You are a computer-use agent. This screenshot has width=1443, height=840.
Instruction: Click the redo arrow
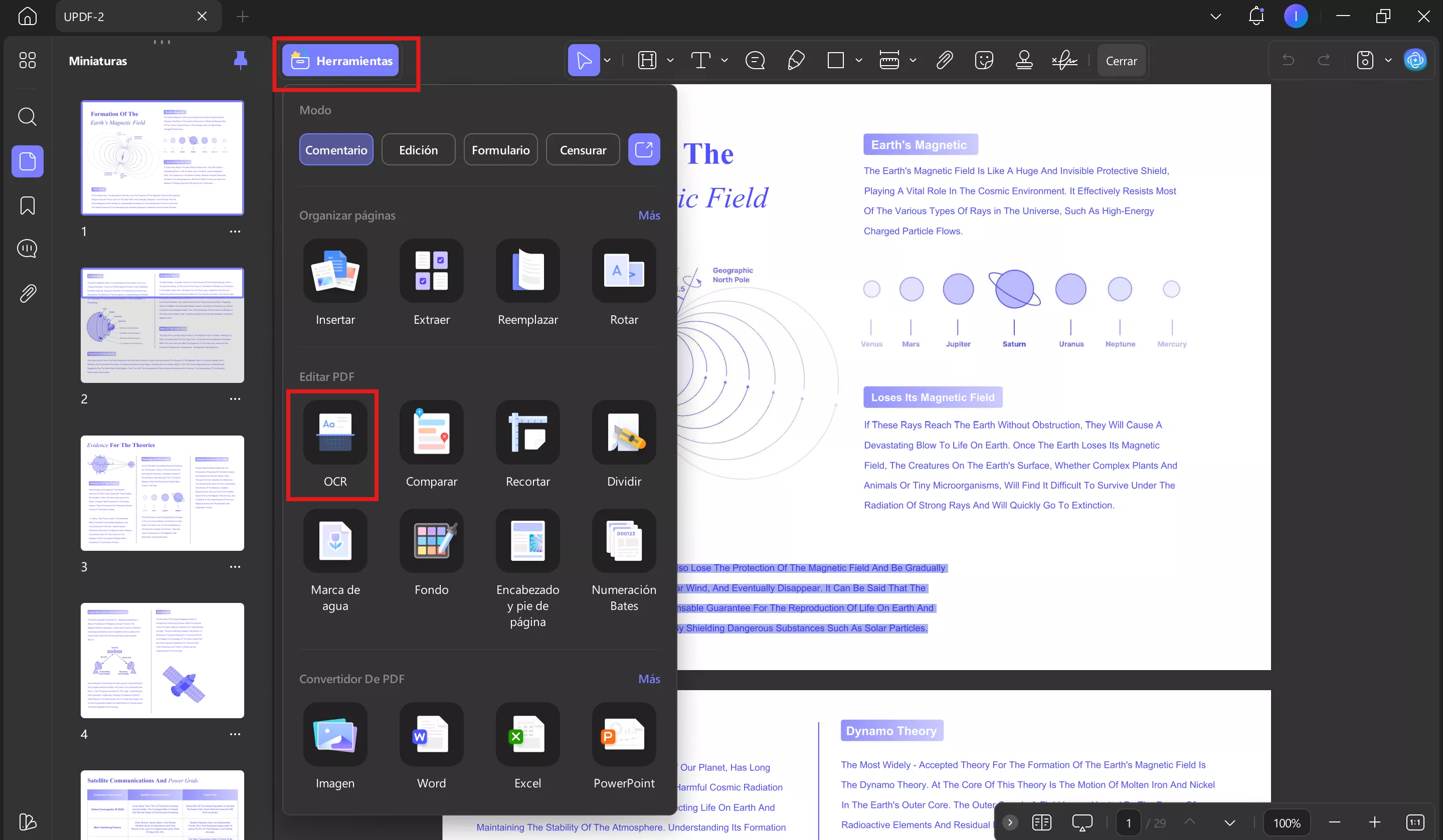pyautogui.click(x=1323, y=60)
